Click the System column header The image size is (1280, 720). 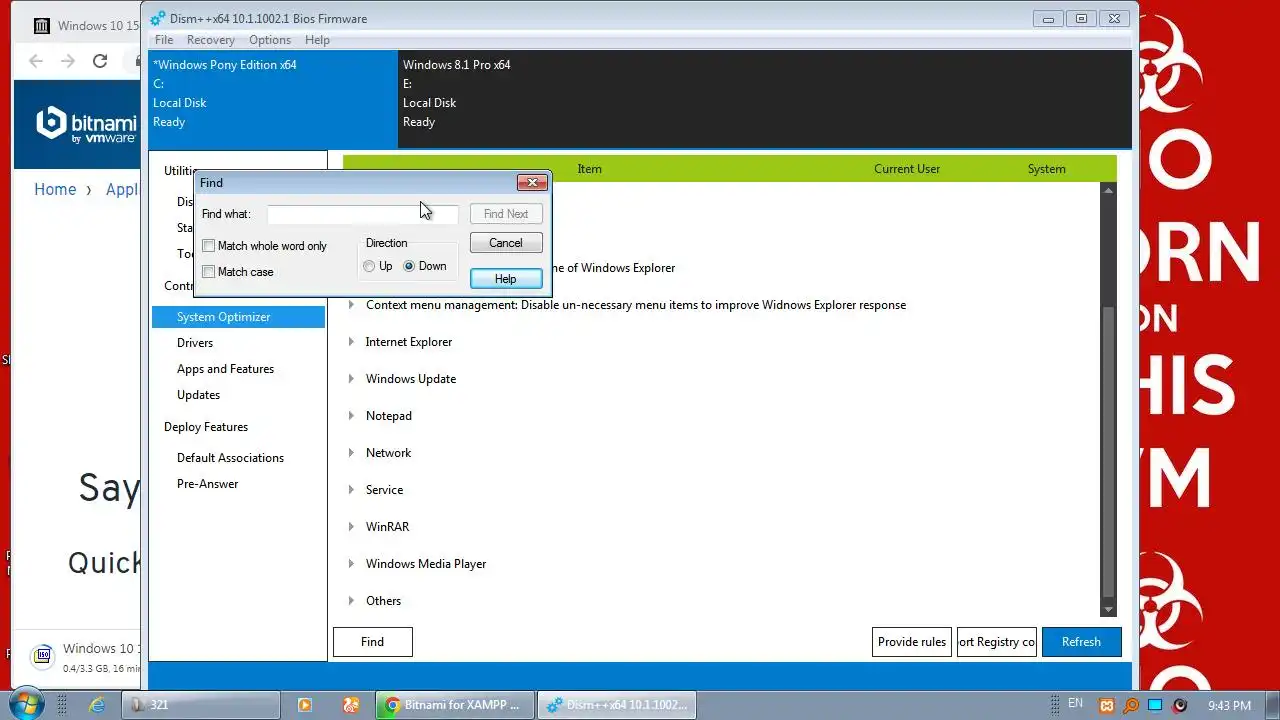coord(1046,169)
